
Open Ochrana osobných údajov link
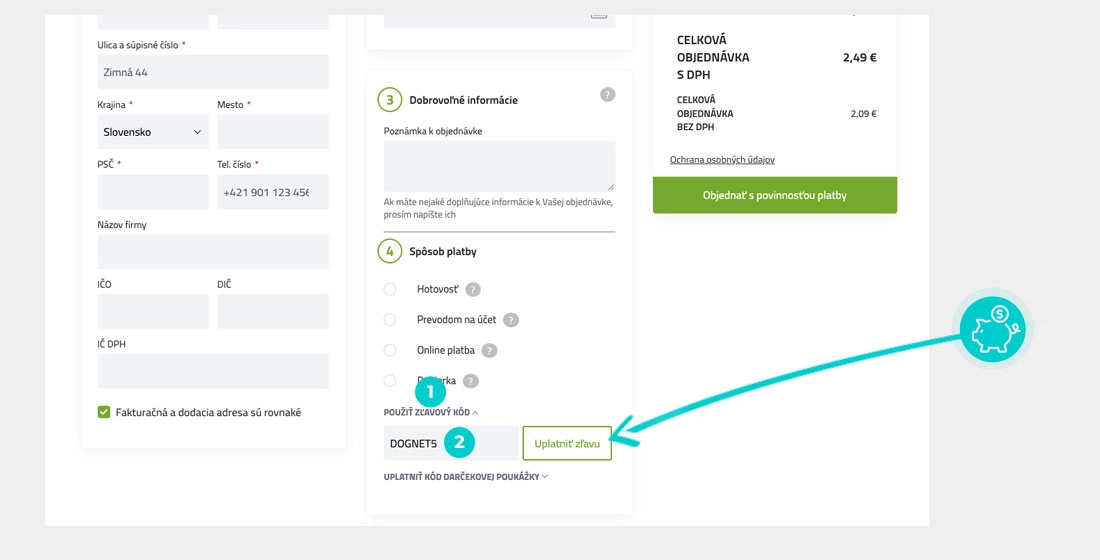722,160
